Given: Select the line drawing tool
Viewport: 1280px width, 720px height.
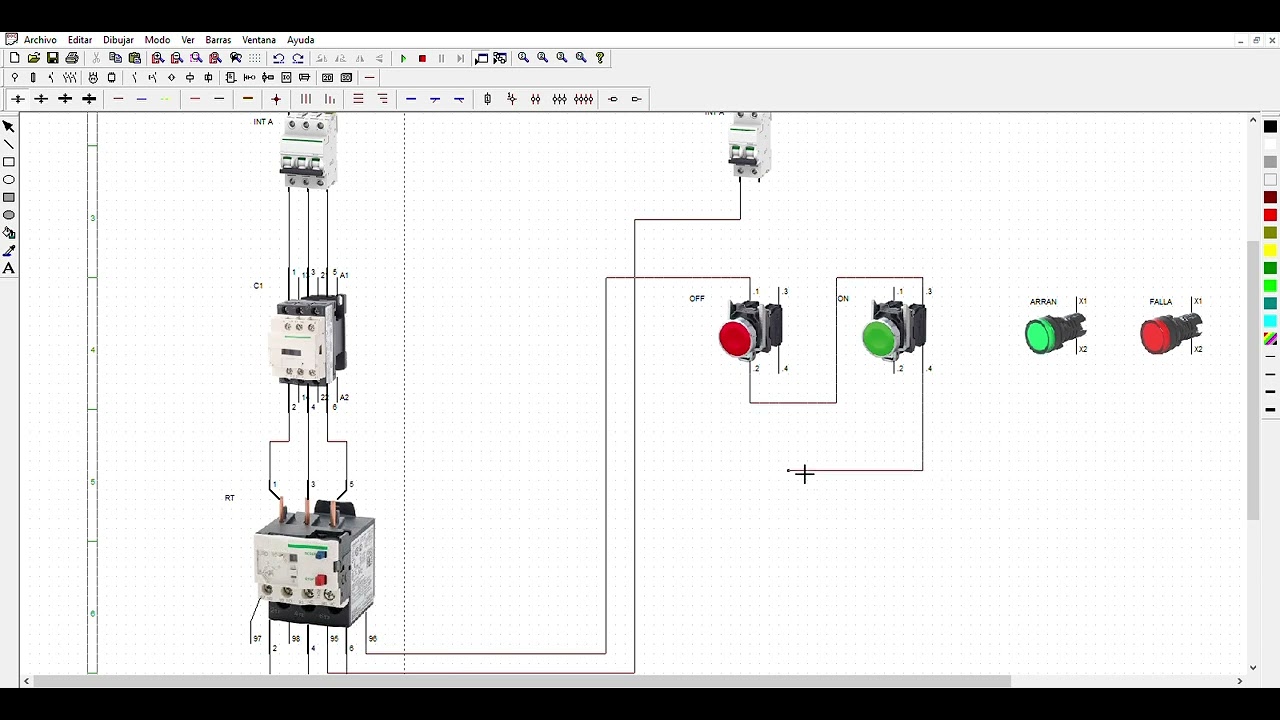Looking at the screenshot, I should click(9, 144).
